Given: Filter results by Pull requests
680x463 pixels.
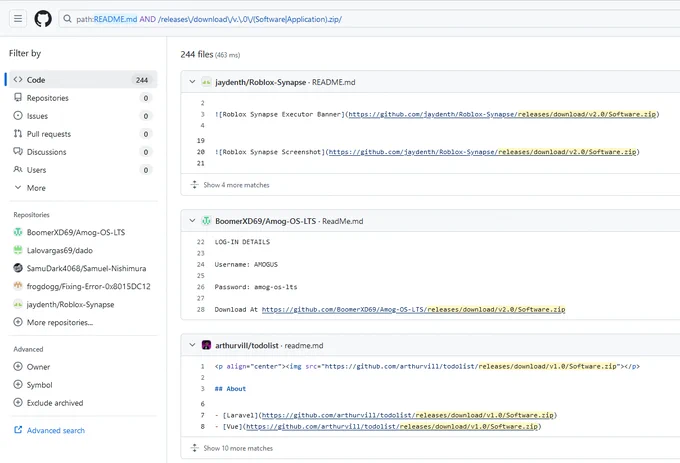Looking at the screenshot, I should click(x=83, y=134).
